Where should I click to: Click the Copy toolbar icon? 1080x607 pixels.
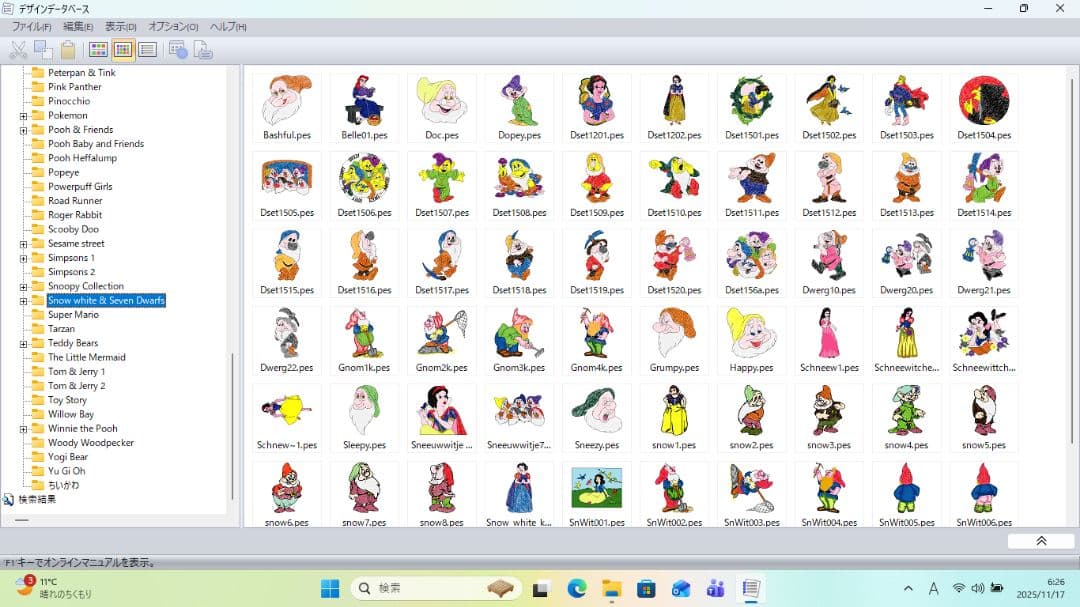click(43, 50)
